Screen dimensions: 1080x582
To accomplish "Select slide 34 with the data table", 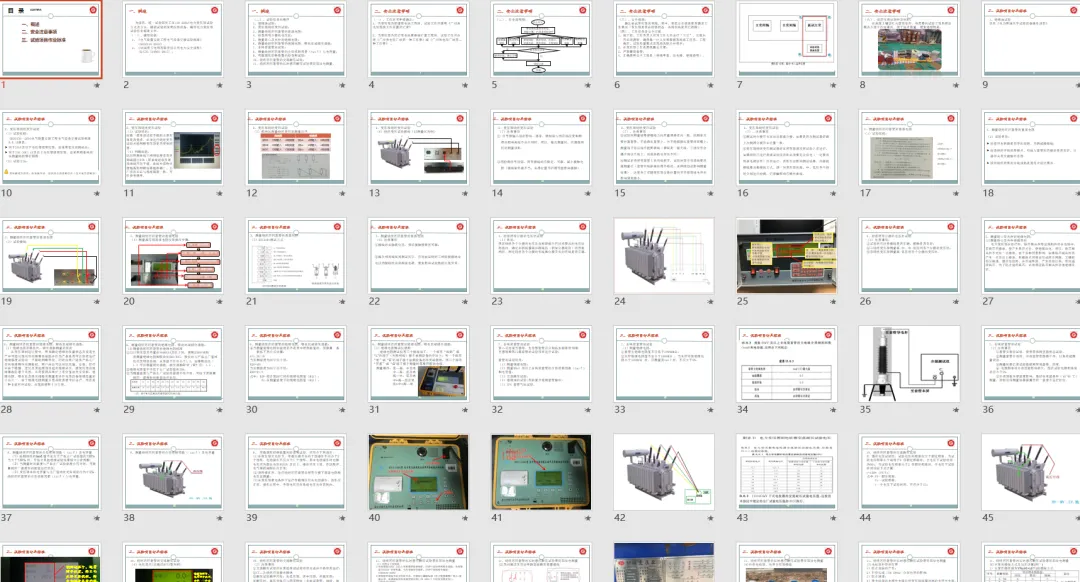I will [787, 364].
